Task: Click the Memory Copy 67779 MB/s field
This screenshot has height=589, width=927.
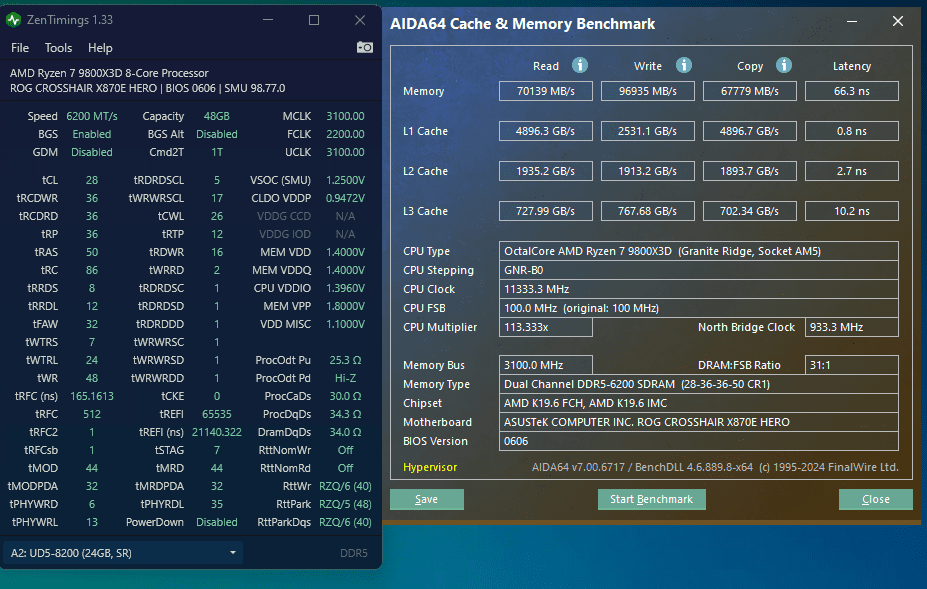Action: (750, 91)
